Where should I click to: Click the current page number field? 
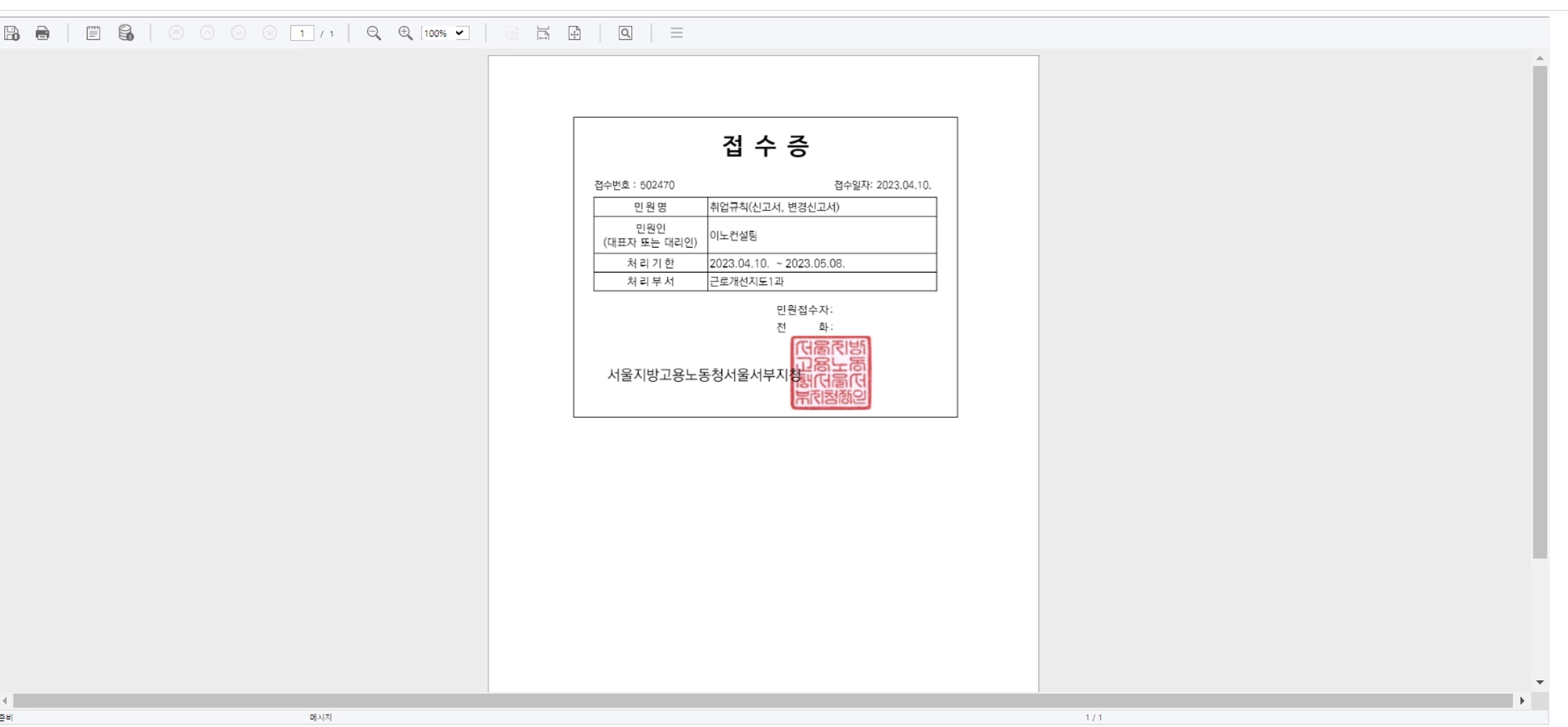point(302,33)
